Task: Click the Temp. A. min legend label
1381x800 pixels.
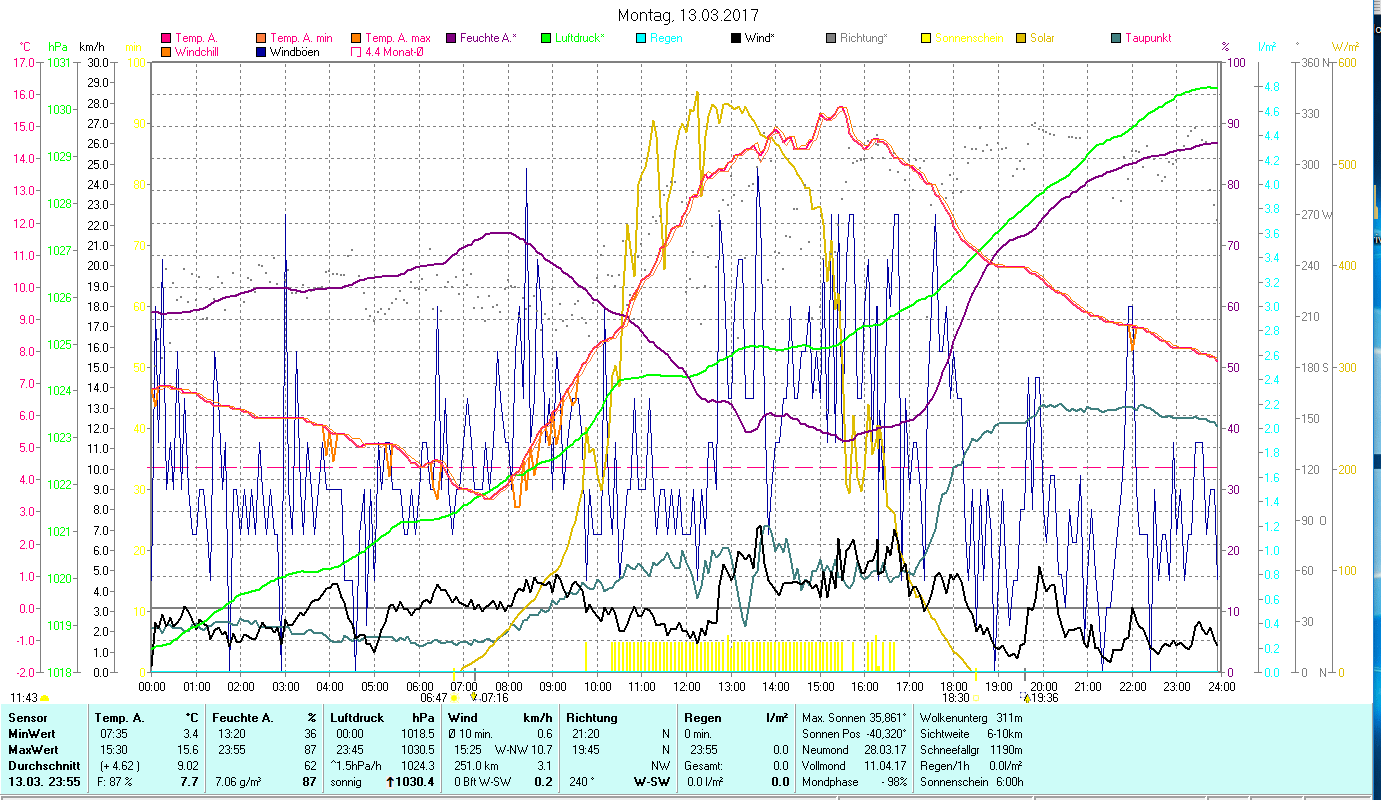Action: 300,39
